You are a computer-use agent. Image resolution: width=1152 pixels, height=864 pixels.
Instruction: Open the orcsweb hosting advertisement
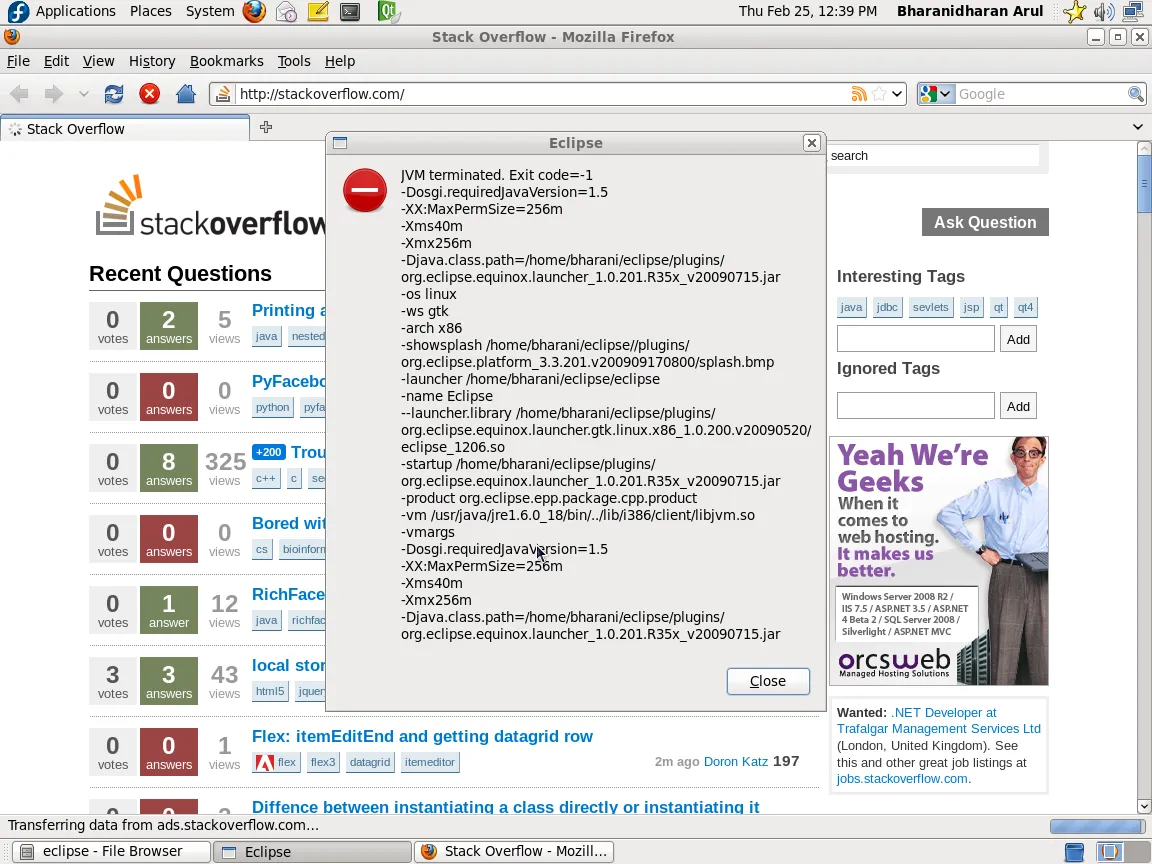point(939,561)
